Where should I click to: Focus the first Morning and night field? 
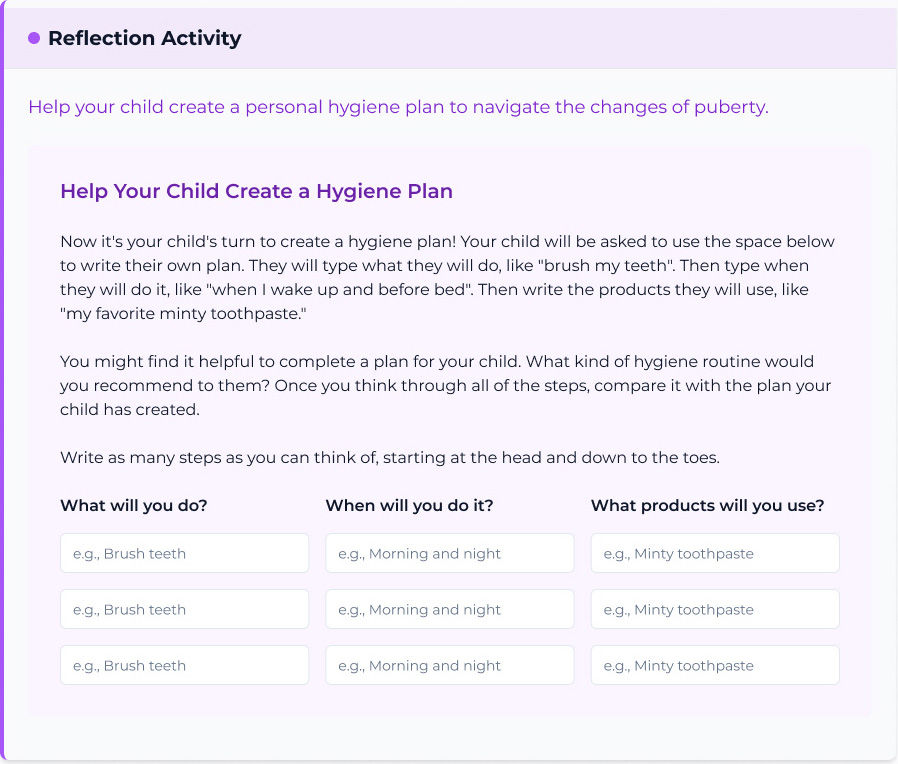point(449,553)
